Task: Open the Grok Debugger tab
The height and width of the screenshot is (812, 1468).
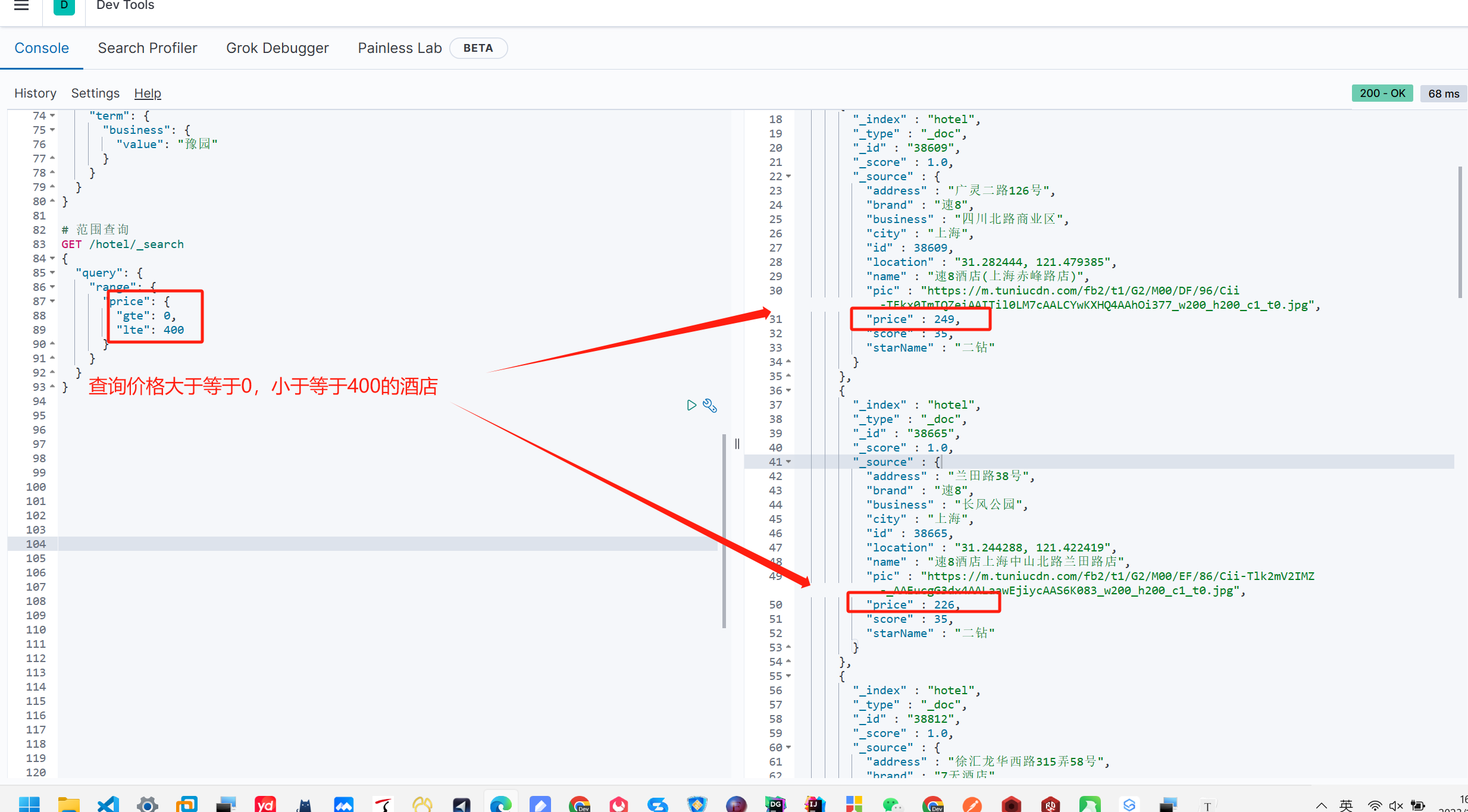Action: [277, 48]
